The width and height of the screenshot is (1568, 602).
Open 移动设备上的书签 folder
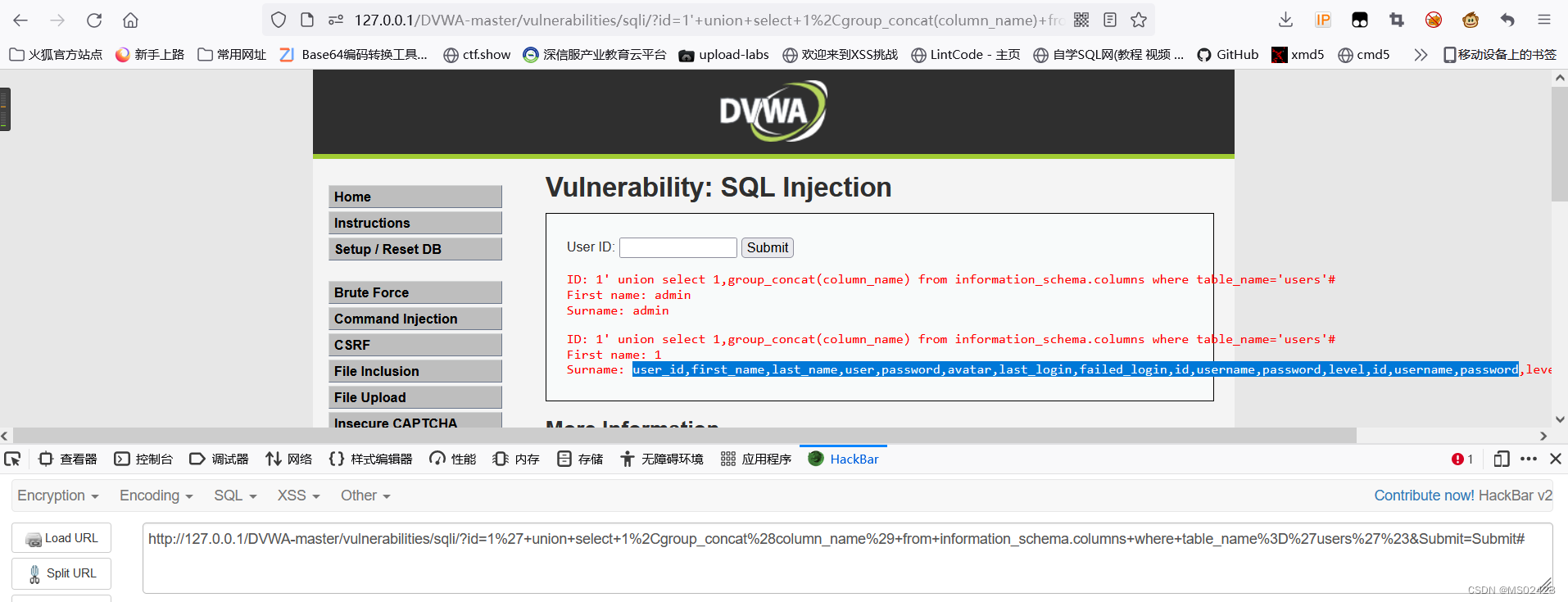pos(1500,55)
